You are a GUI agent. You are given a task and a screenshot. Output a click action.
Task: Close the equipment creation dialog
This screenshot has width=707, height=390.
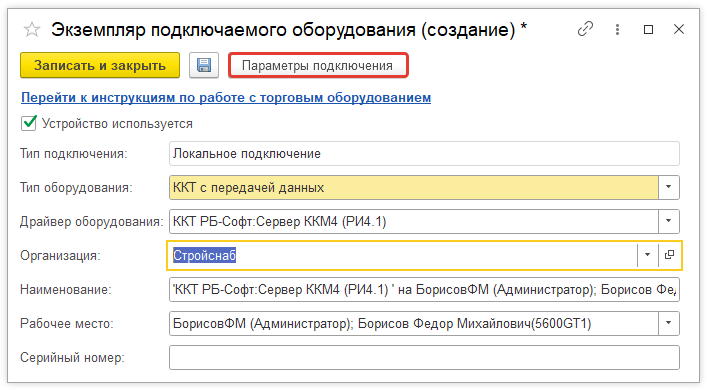(x=679, y=29)
